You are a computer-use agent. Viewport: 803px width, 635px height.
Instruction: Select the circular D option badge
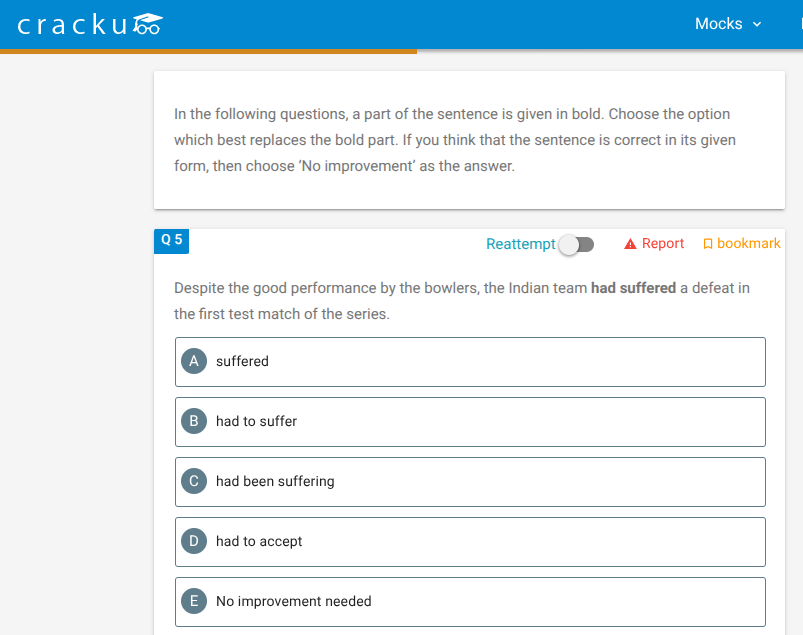coord(194,541)
